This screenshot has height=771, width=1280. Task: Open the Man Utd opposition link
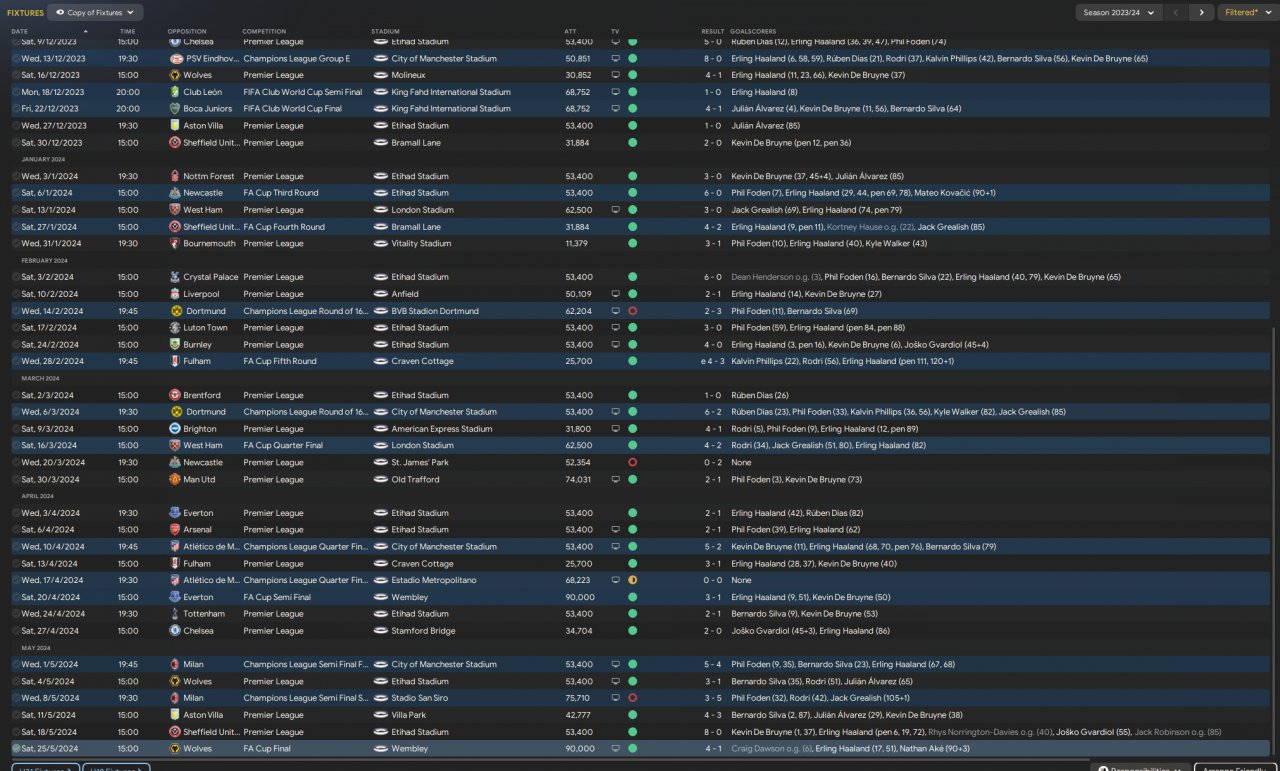pyautogui.click(x=199, y=479)
